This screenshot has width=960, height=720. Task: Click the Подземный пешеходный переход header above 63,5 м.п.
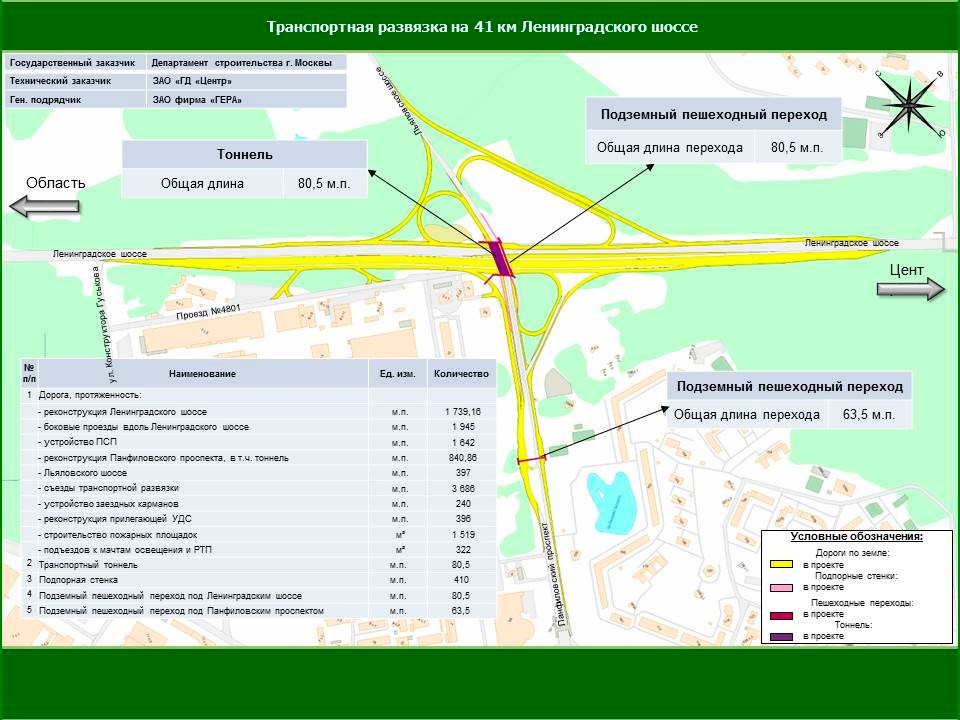click(789, 386)
